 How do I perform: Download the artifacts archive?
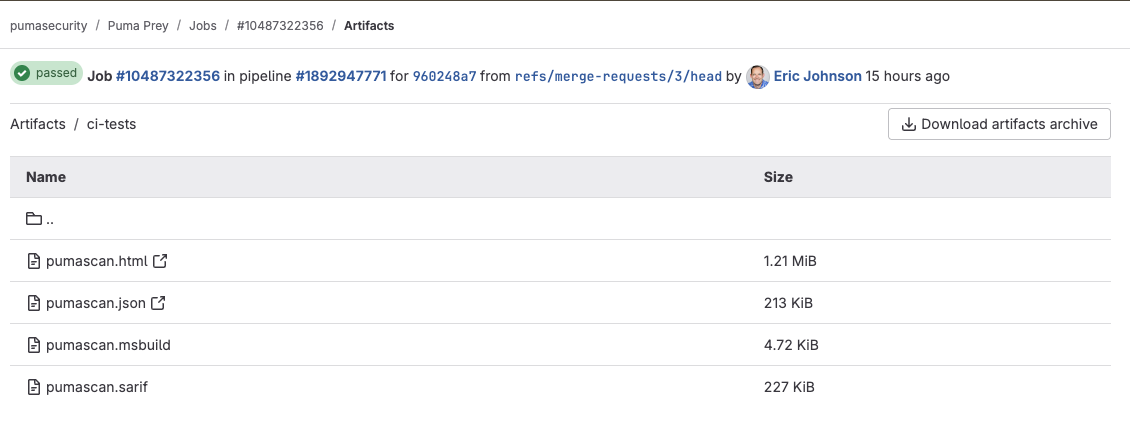coord(999,124)
